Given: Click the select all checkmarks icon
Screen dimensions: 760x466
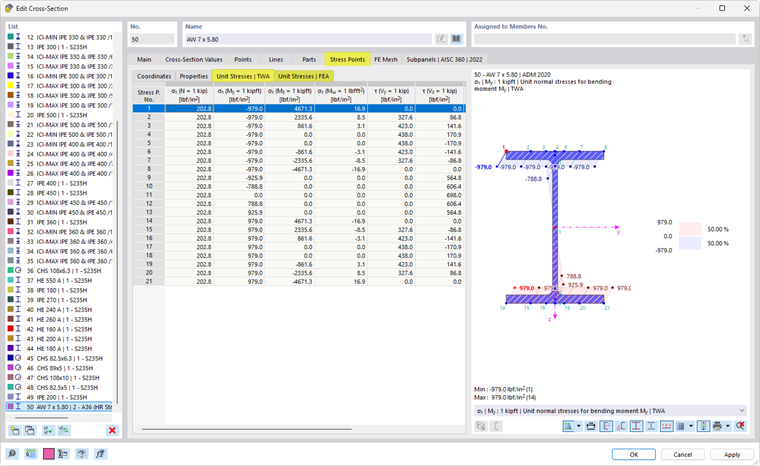Looking at the screenshot, I should pos(48,430).
